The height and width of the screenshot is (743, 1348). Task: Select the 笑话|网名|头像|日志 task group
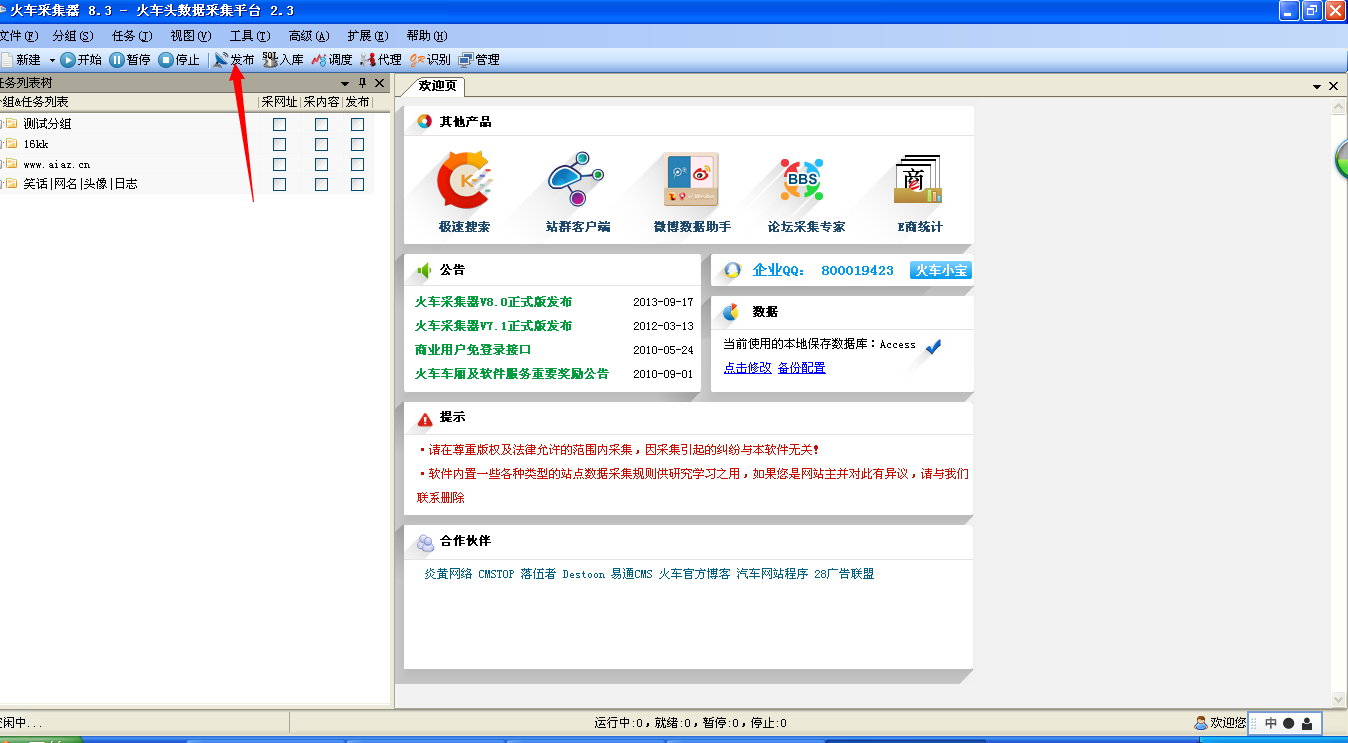click(80, 184)
